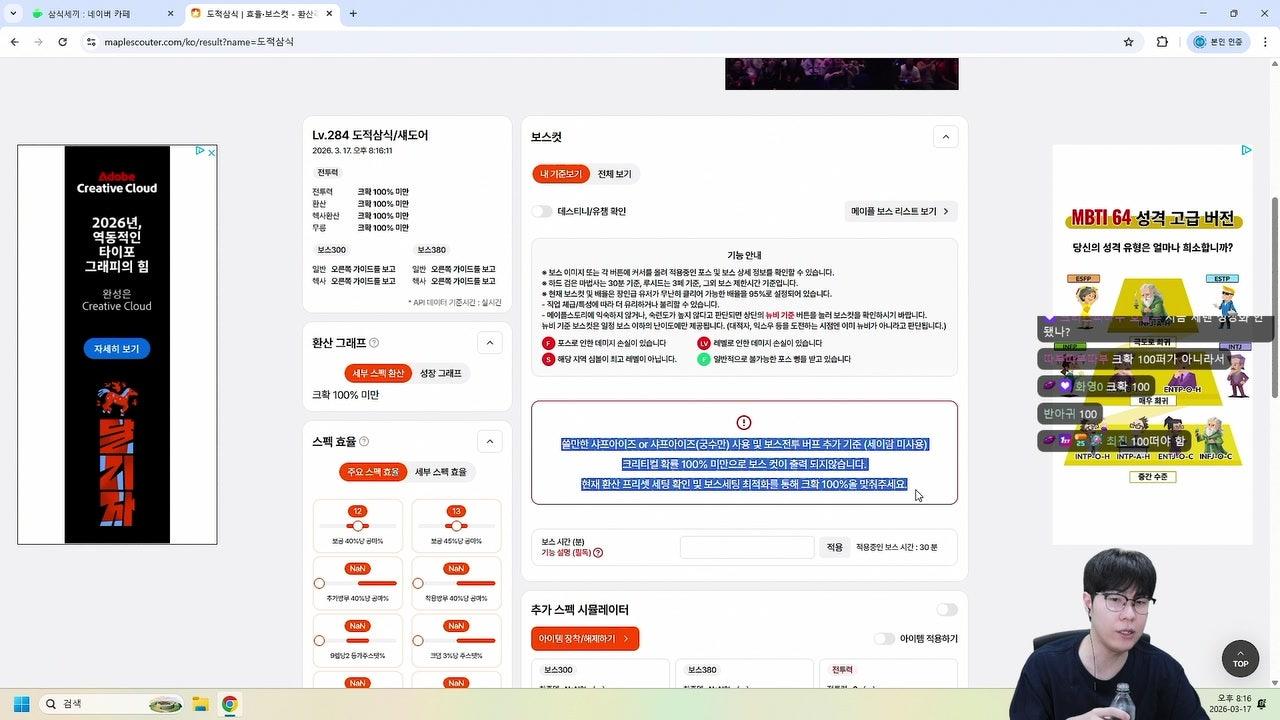Open the Windows Start menu
Image resolution: width=1280 pixels, height=720 pixels.
pyautogui.click(x=21, y=704)
